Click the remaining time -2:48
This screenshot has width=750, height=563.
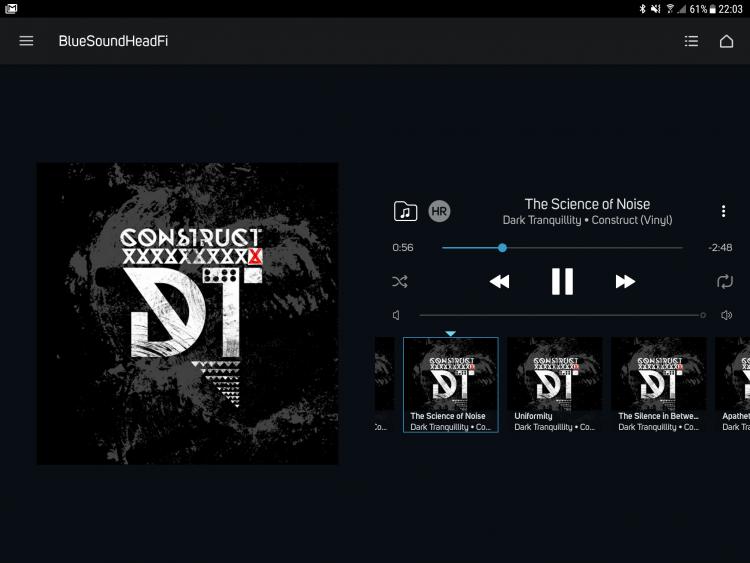point(720,248)
